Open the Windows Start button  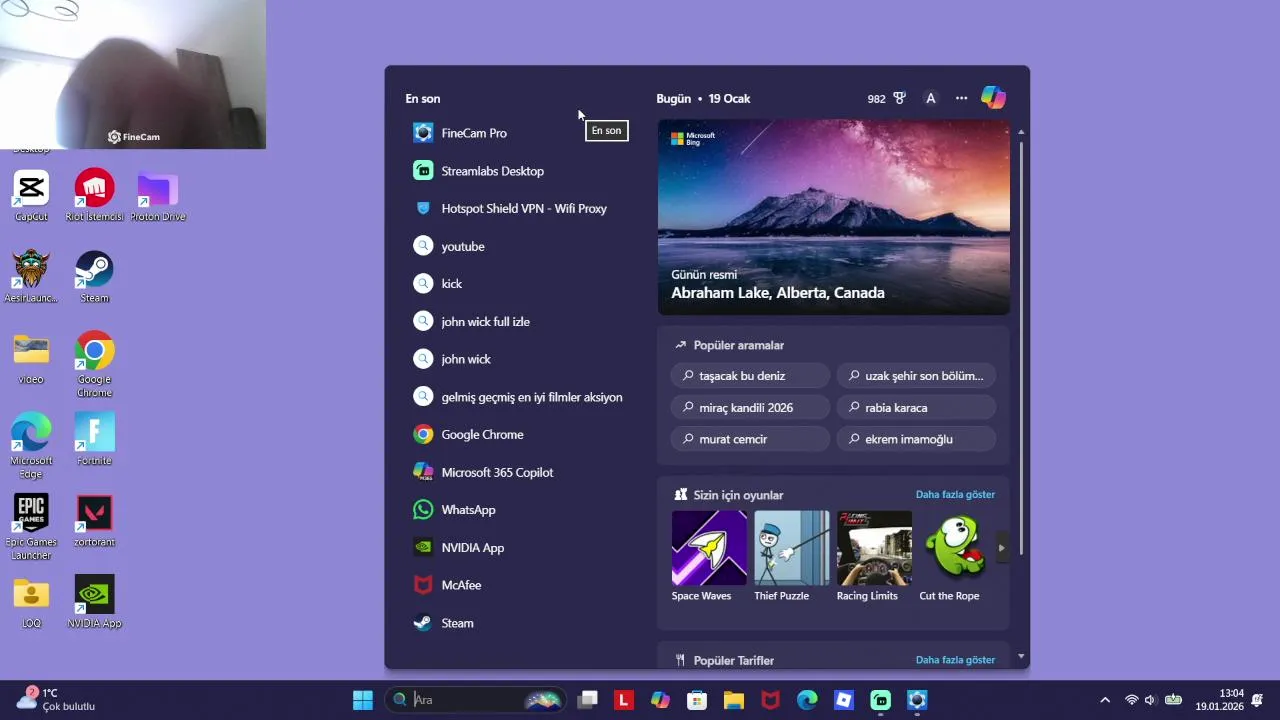[x=363, y=700]
